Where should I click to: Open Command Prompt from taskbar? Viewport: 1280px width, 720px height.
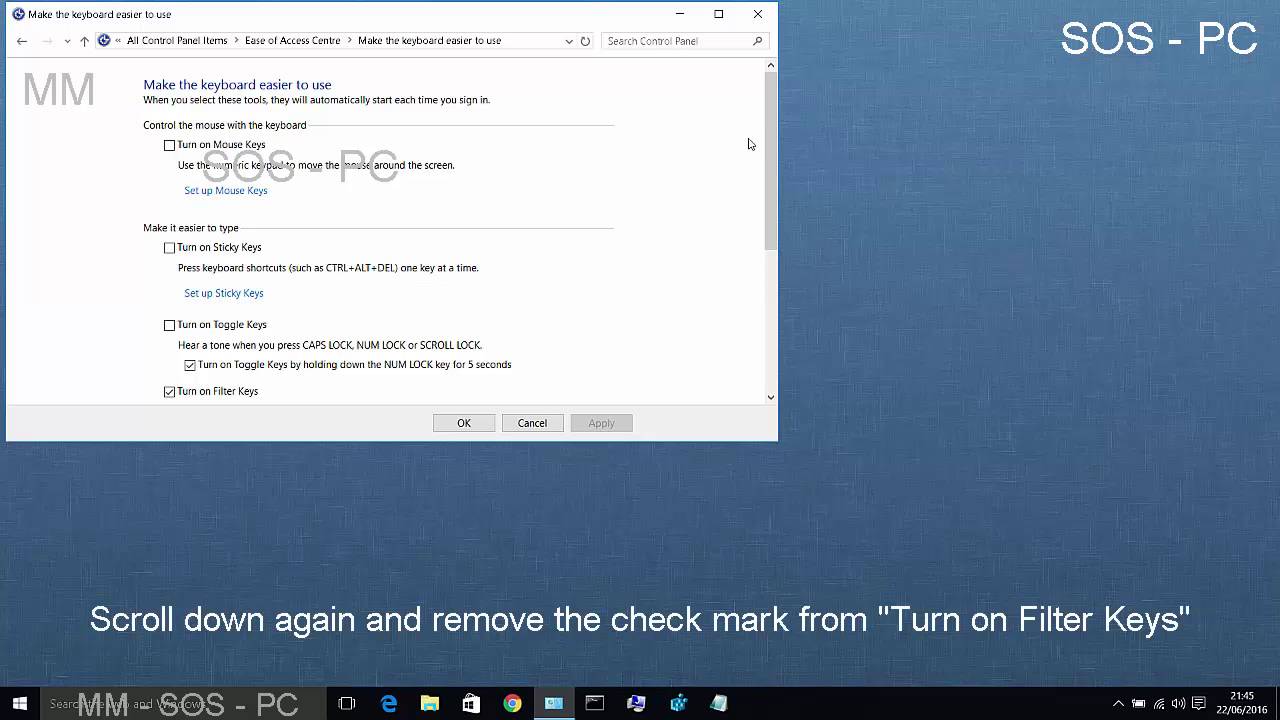595,704
